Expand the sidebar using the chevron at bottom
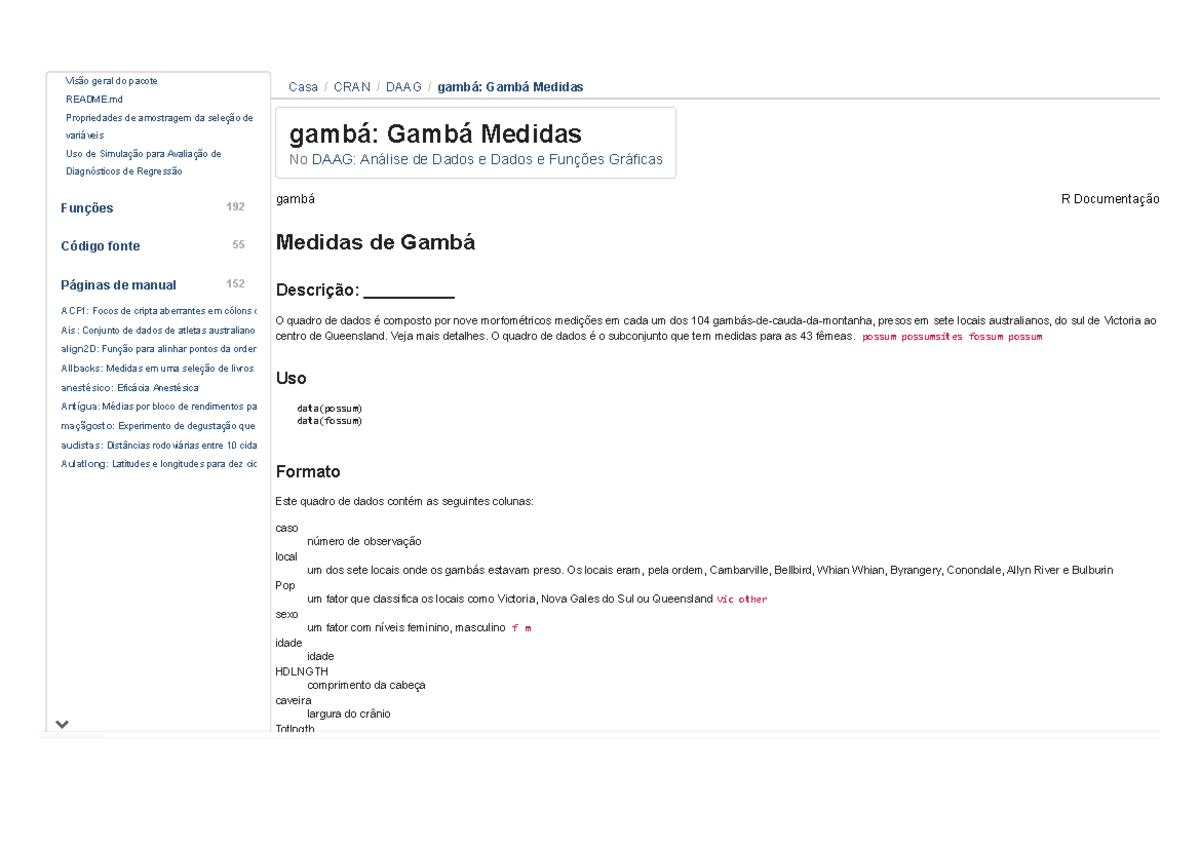The height and width of the screenshot is (848, 1200). click(63, 723)
